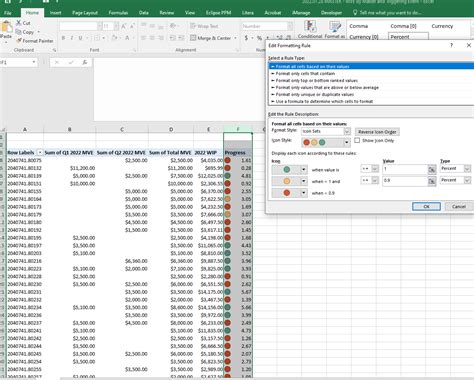This screenshot has height=380, width=474.
Task: Click the Orientation icon in Alignment group
Action: (172, 26)
